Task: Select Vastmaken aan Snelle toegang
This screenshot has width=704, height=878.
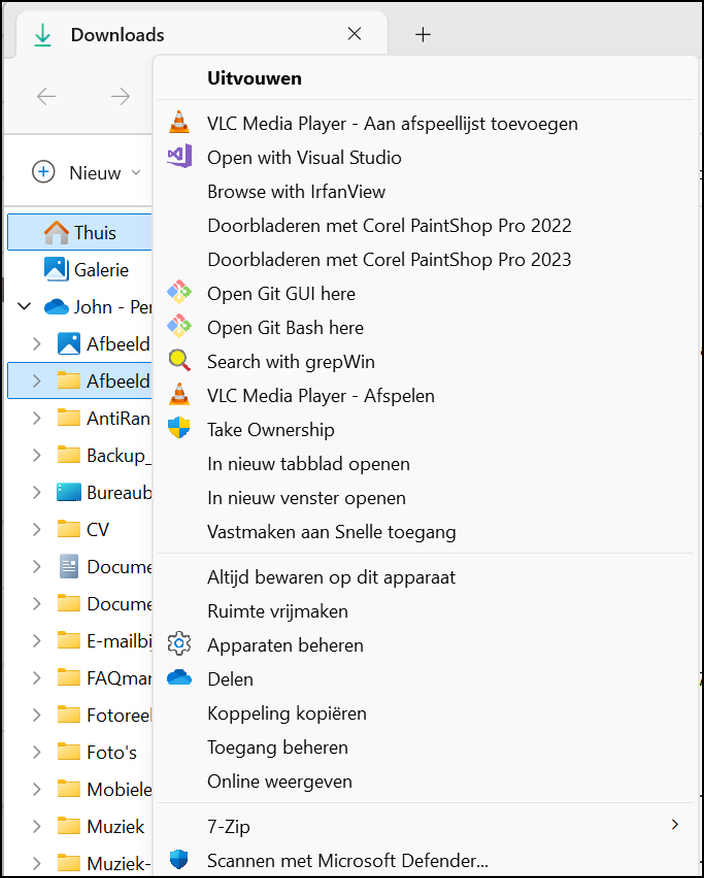Action: pos(426,532)
